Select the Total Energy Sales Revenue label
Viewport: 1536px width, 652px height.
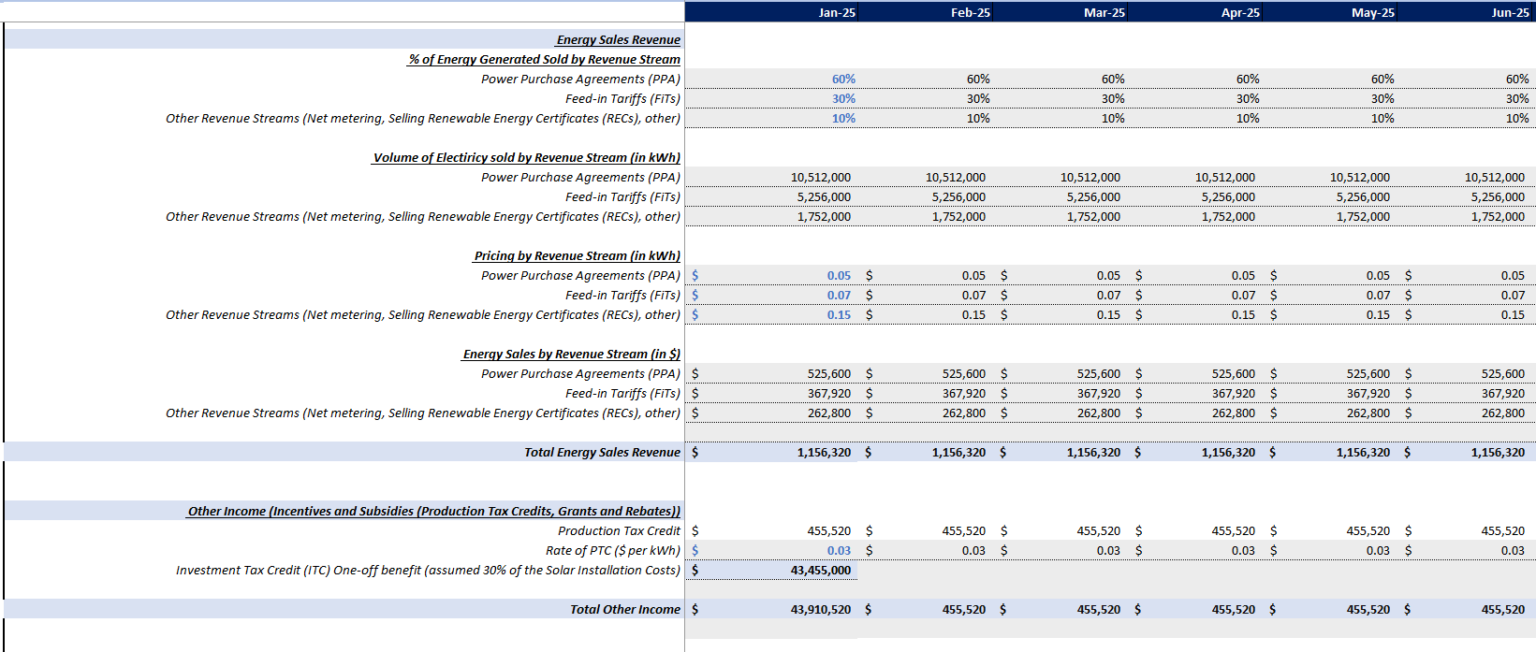click(x=602, y=452)
